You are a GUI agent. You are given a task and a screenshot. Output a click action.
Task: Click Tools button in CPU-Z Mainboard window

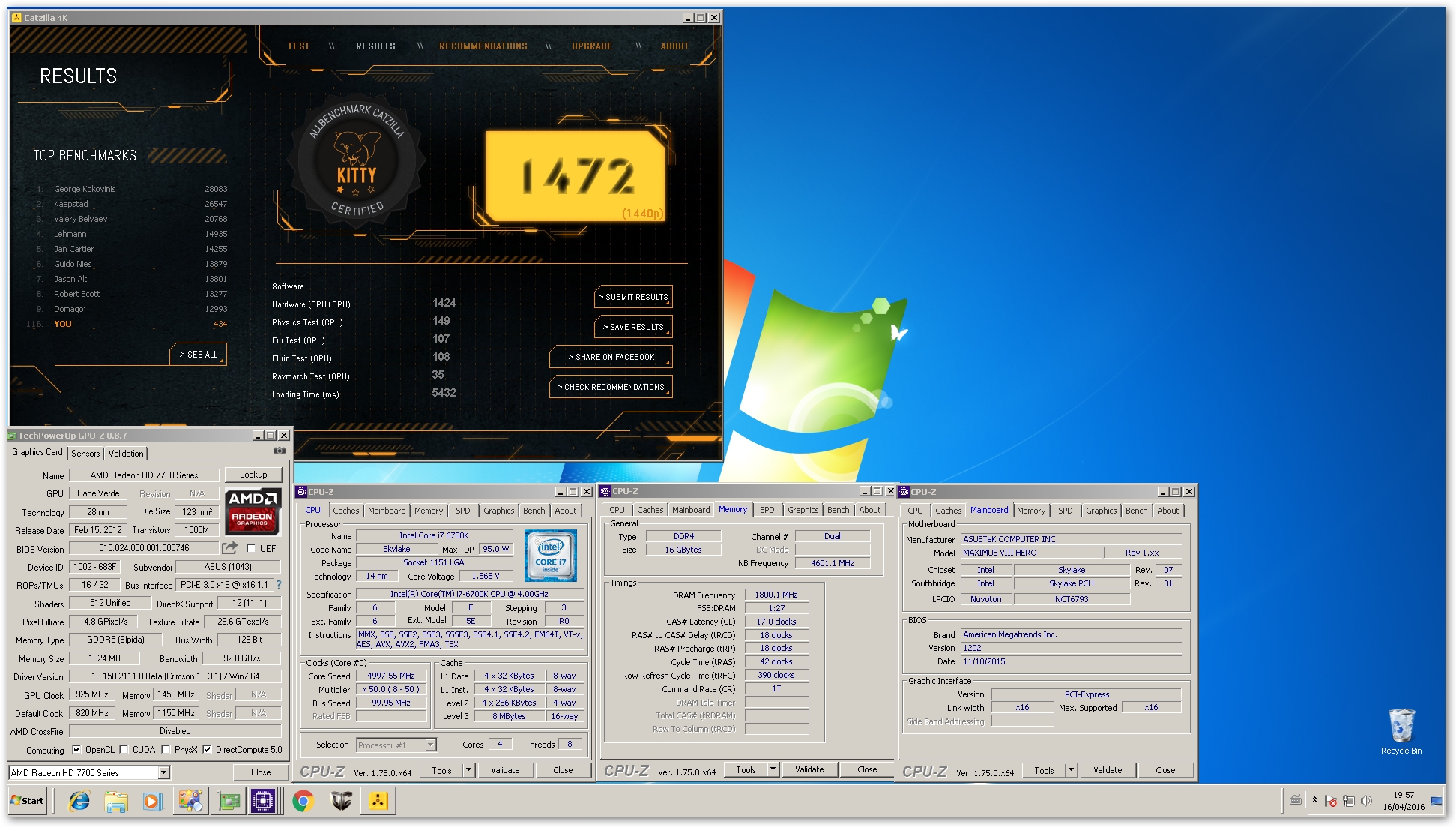tap(1044, 770)
